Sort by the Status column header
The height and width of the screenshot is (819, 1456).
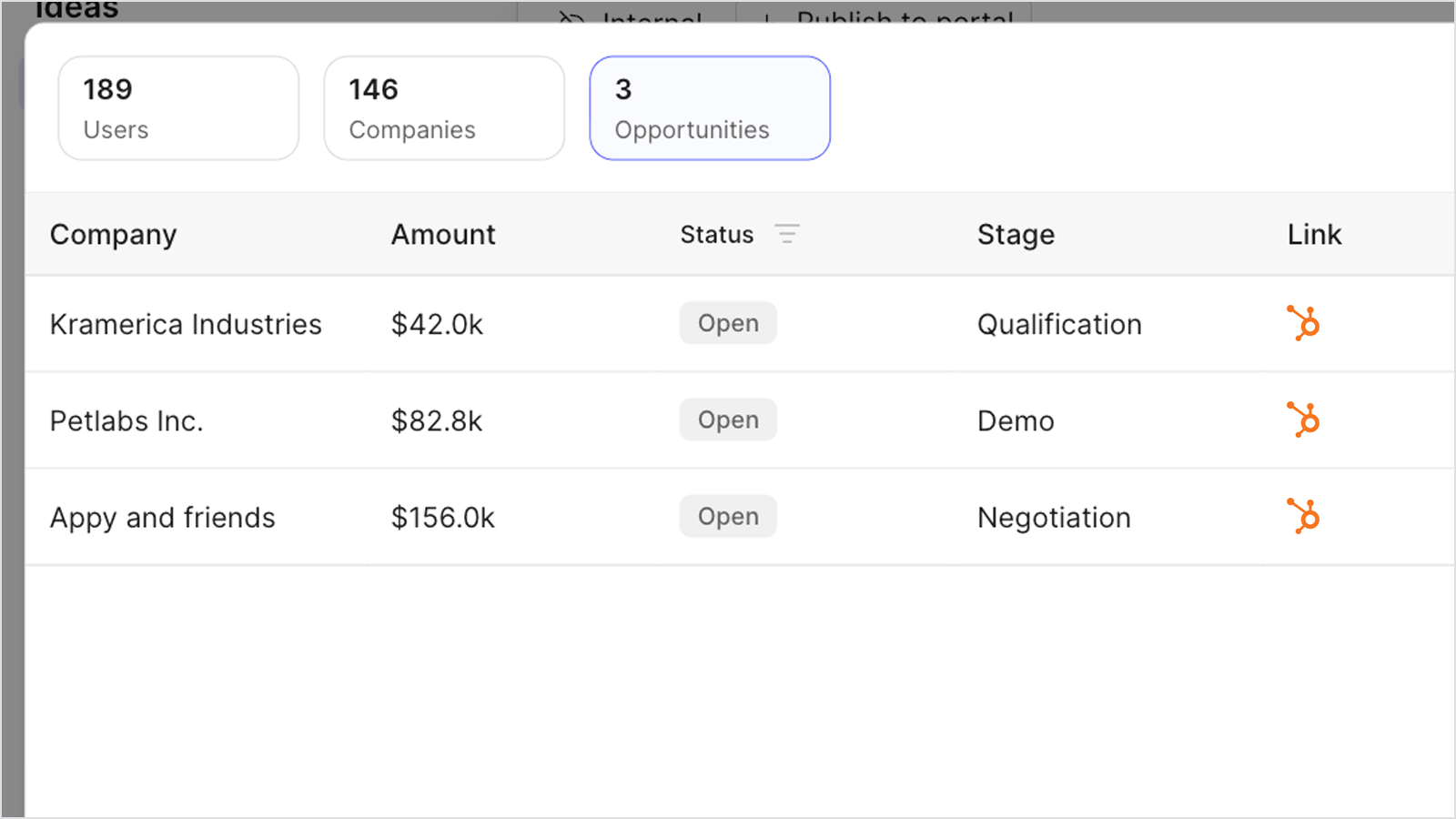717,235
